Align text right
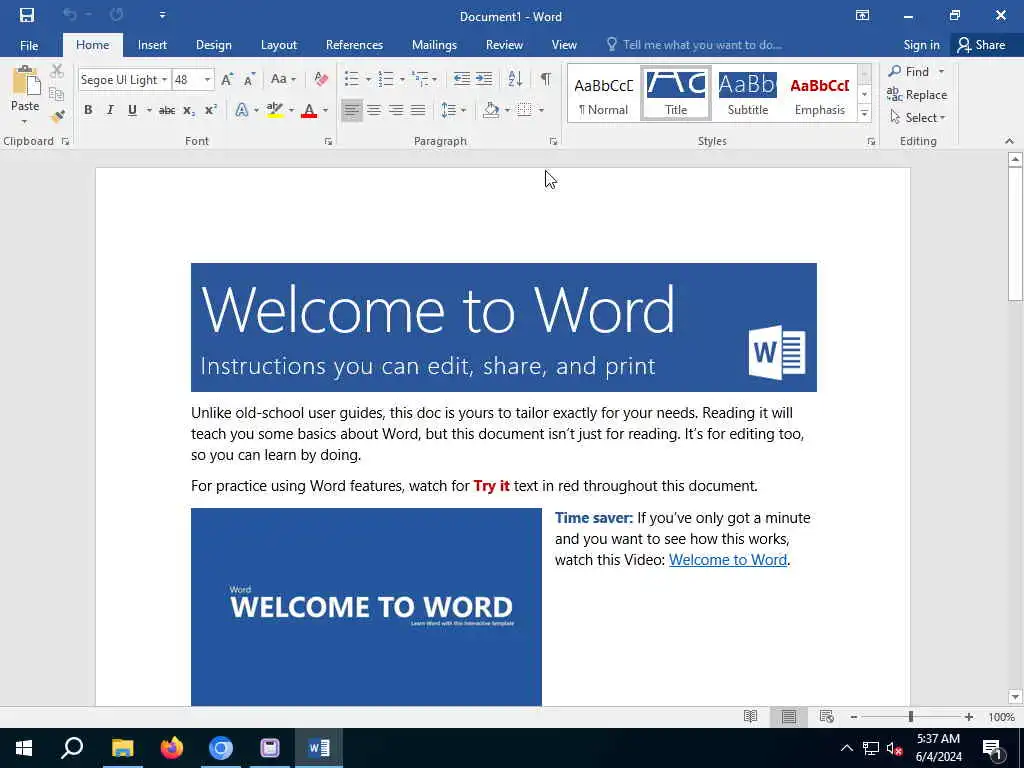 pos(396,110)
